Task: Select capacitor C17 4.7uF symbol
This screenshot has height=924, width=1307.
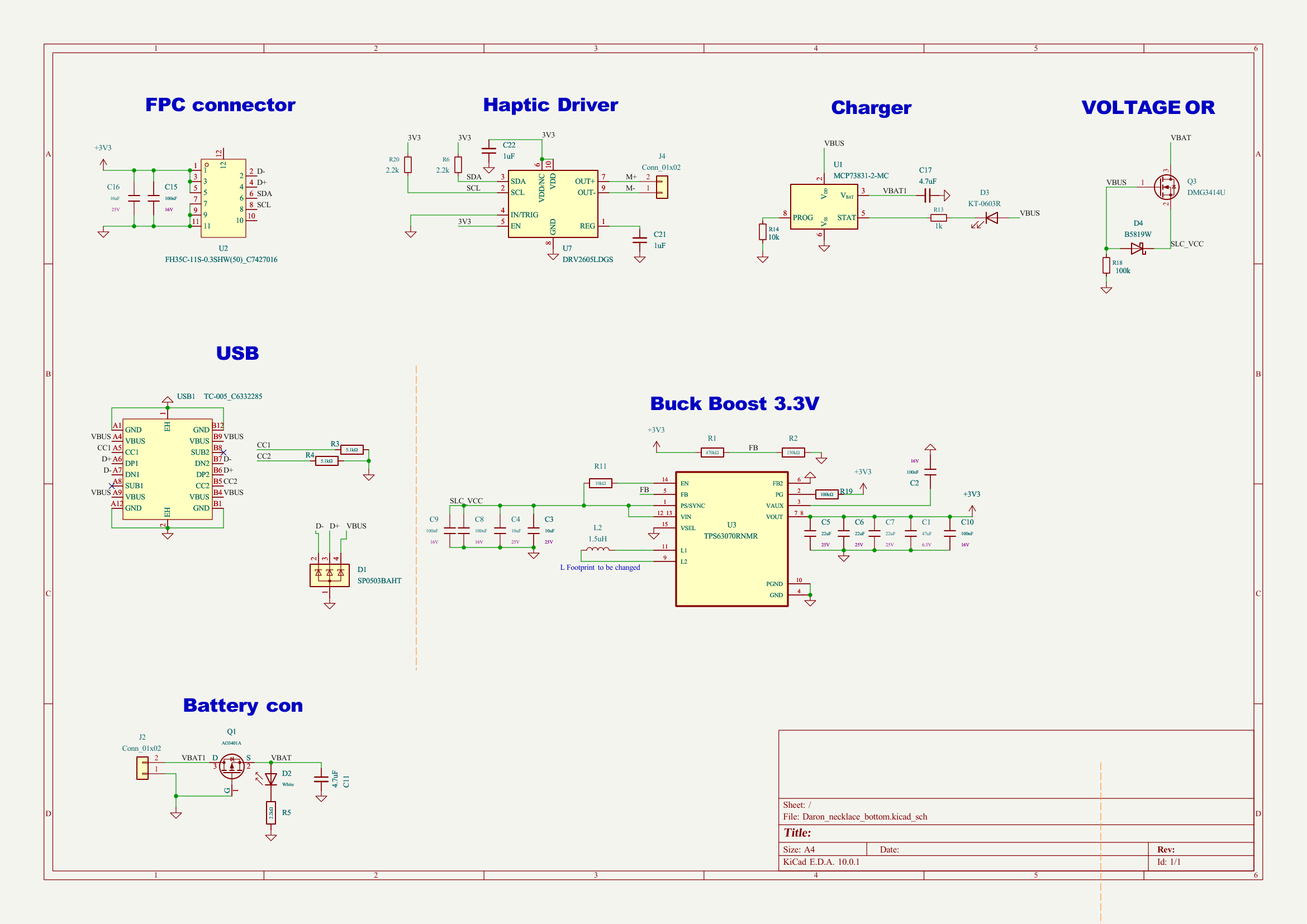Action: click(928, 196)
